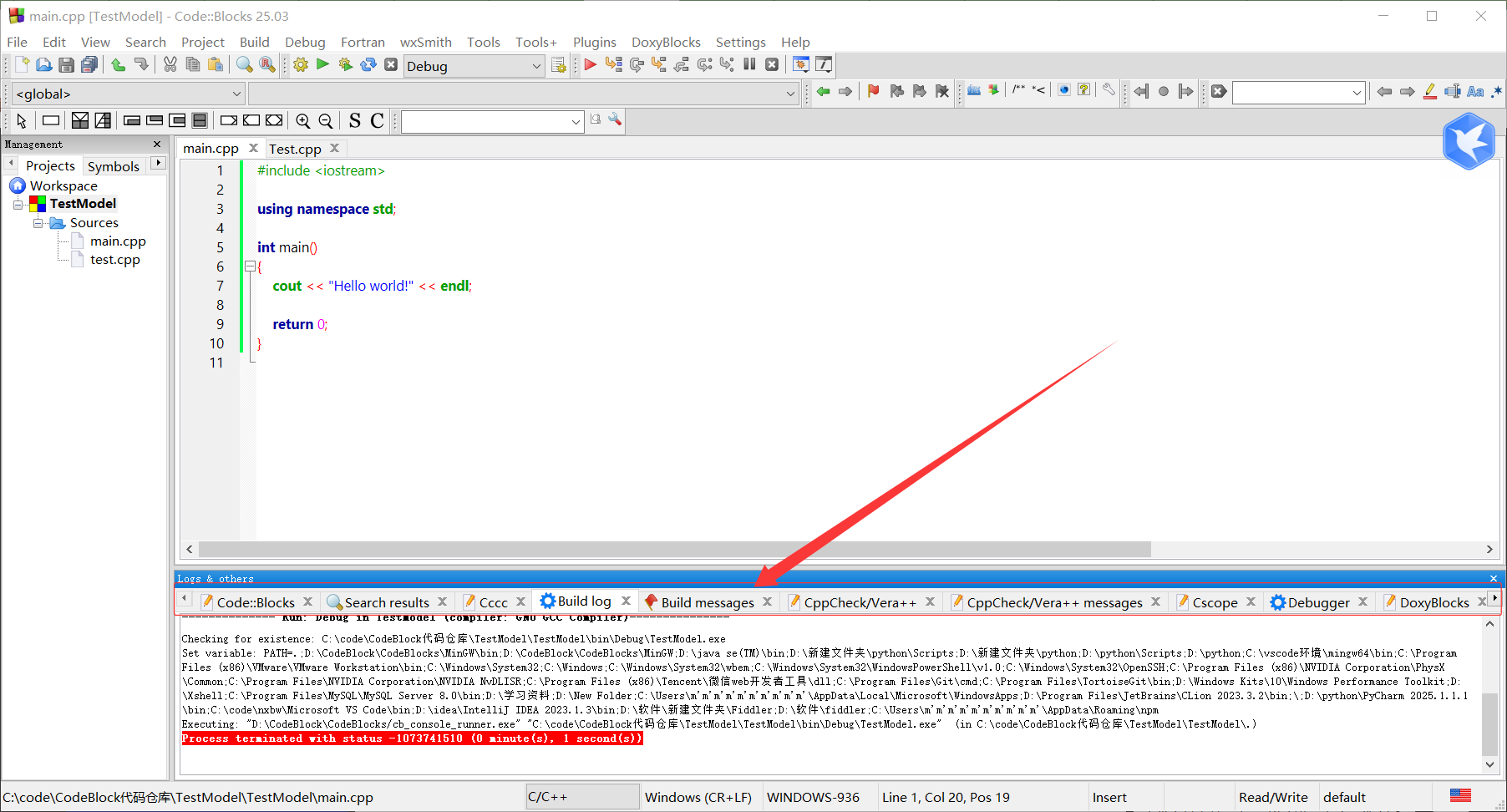Stop the debugger with the dark X icon
Screen dimensions: 1507x812
772,64
